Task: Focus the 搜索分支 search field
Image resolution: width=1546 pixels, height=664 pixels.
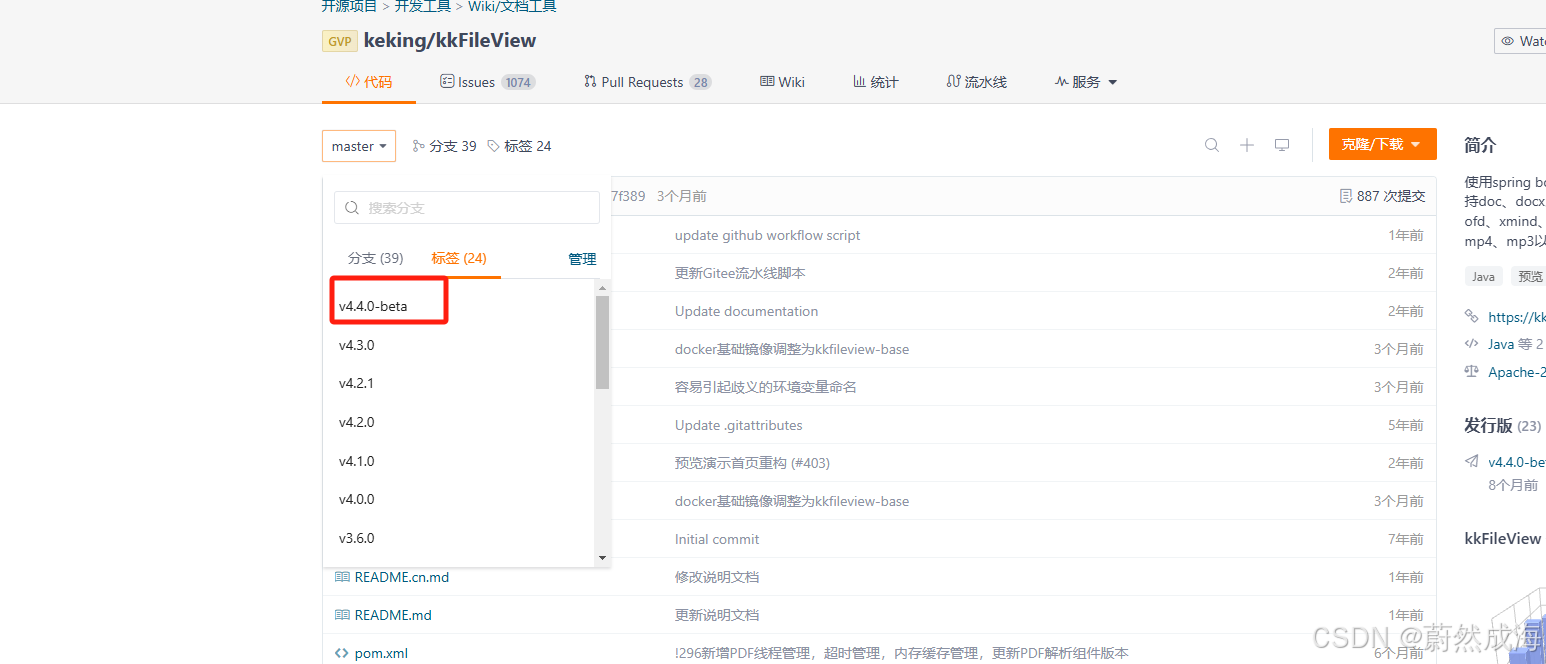Action: tap(467, 208)
